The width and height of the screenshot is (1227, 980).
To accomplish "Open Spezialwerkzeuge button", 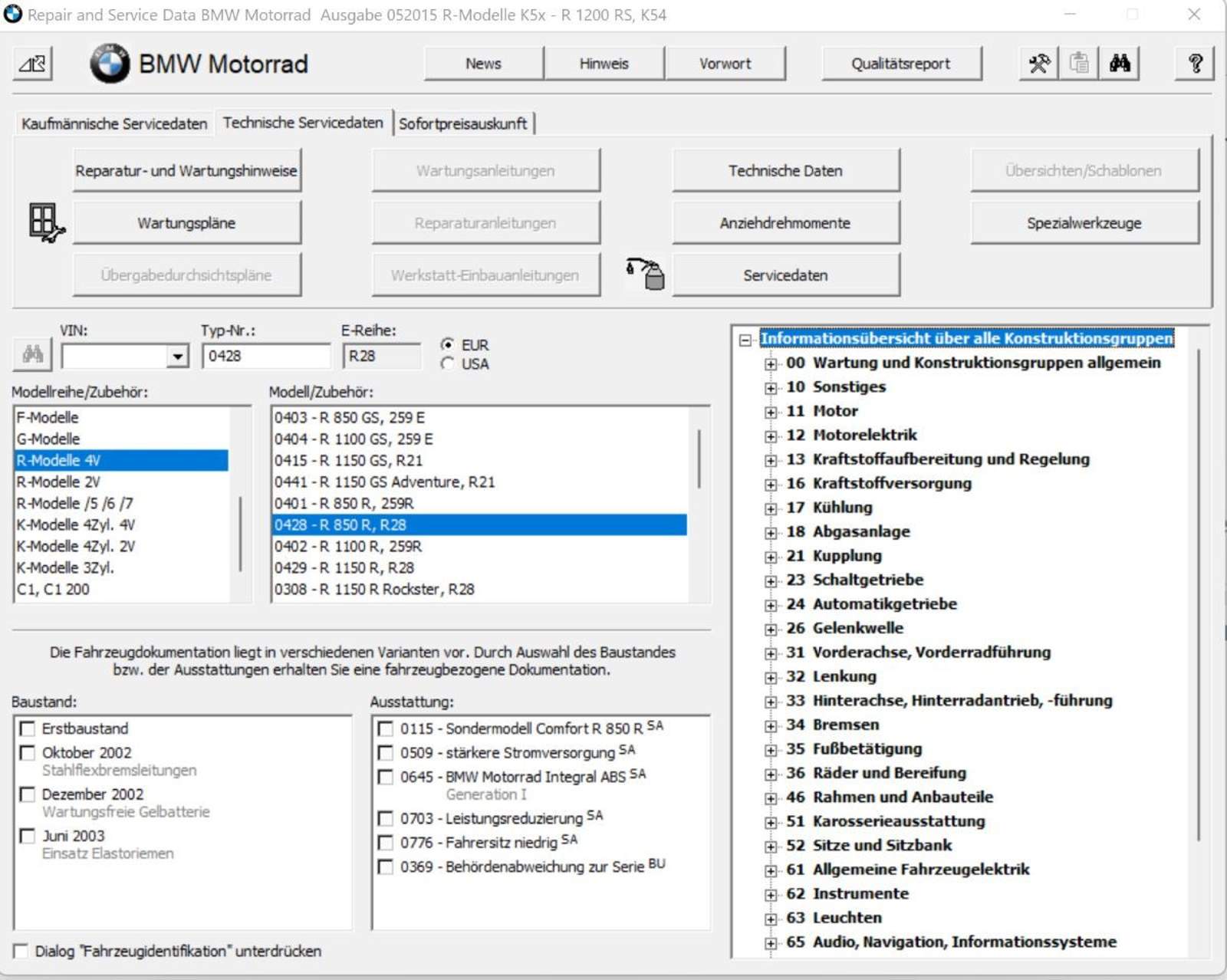I will (1084, 223).
